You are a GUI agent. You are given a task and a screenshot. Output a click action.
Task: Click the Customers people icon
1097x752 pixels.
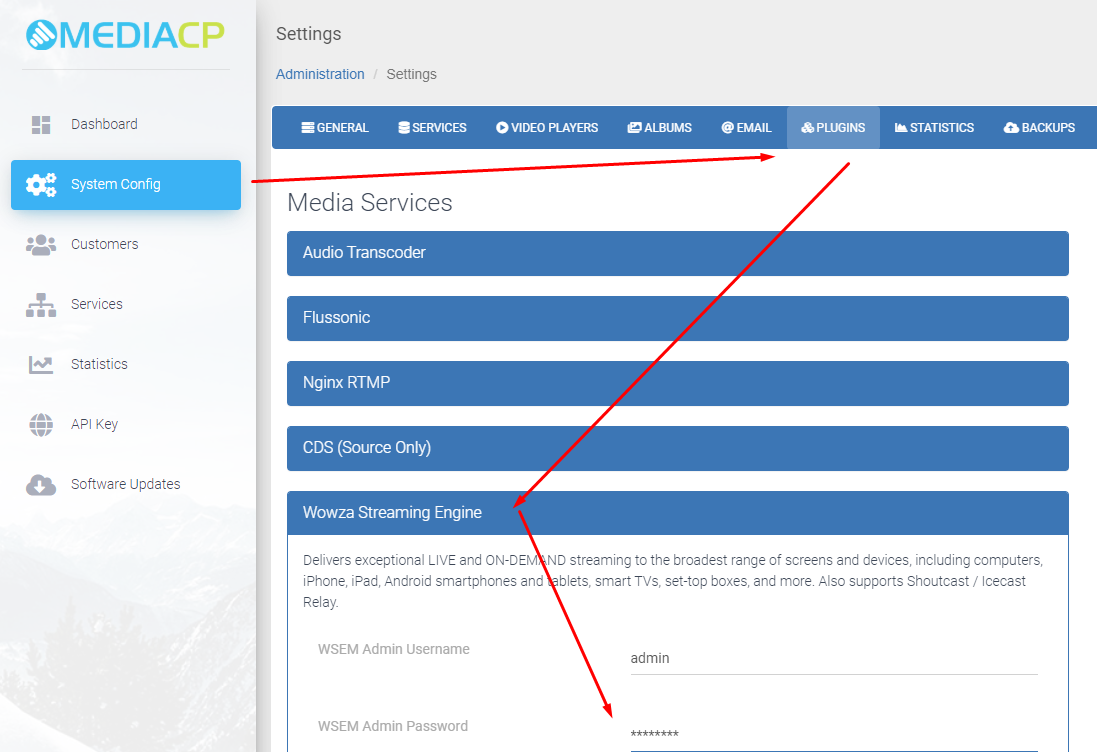41,245
